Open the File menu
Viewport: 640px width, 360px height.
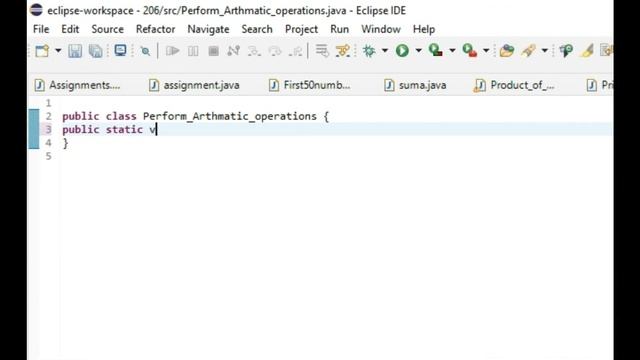[x=41, y=29]
